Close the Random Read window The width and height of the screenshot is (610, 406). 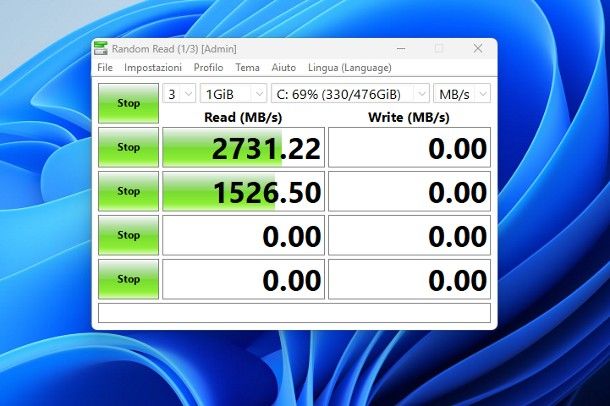[x=478, y=49]
